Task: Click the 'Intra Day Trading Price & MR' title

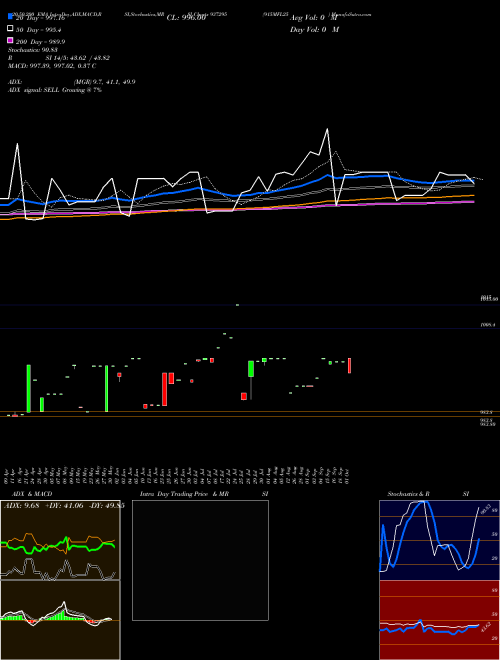Action: point(184,494)
